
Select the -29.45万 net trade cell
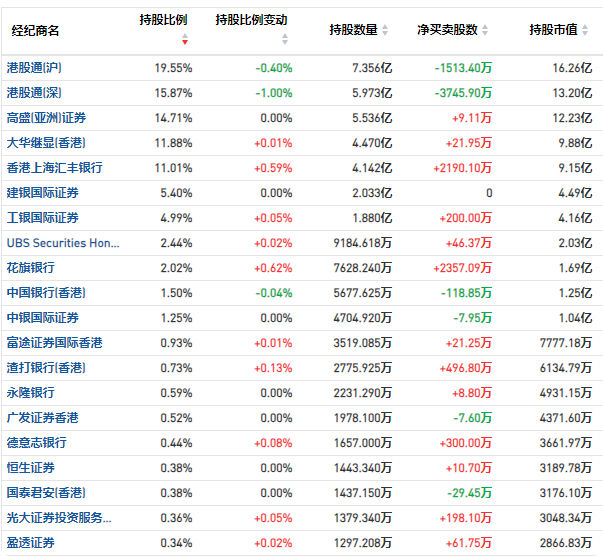pos(470,493)
